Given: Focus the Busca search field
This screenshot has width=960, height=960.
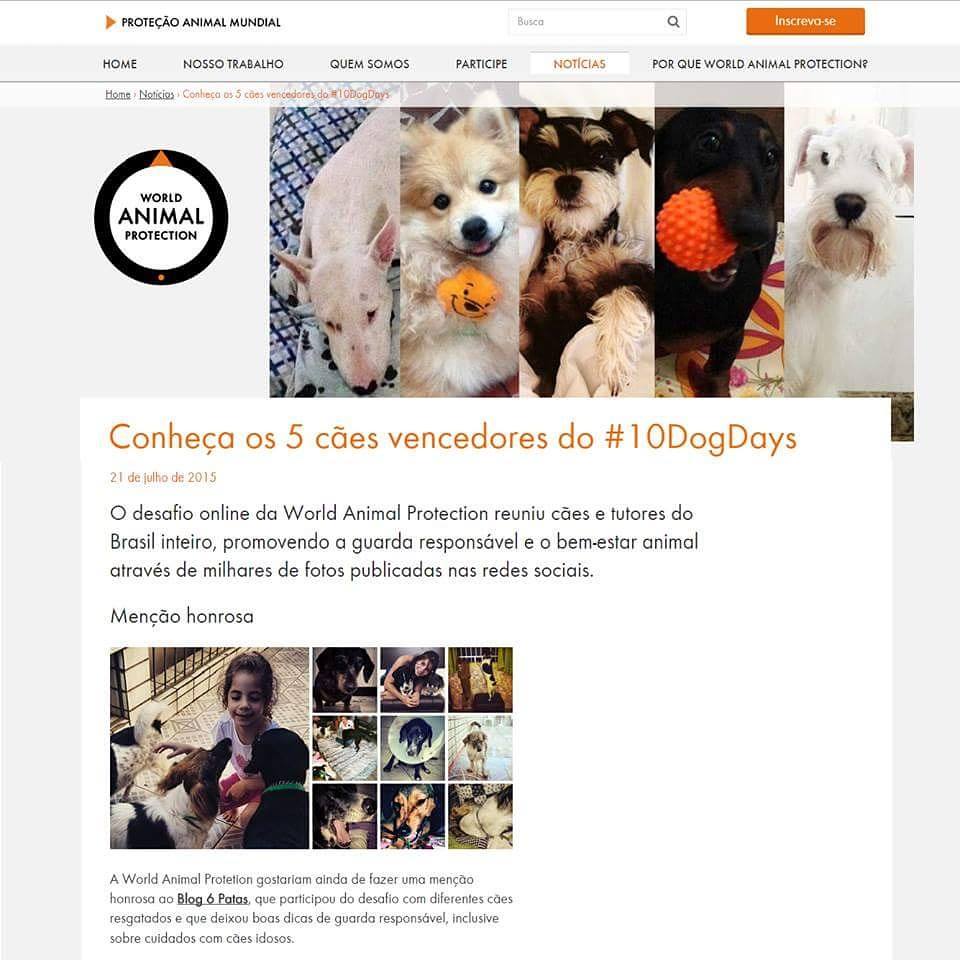Looking at the screenshot, I should point(587,22).
